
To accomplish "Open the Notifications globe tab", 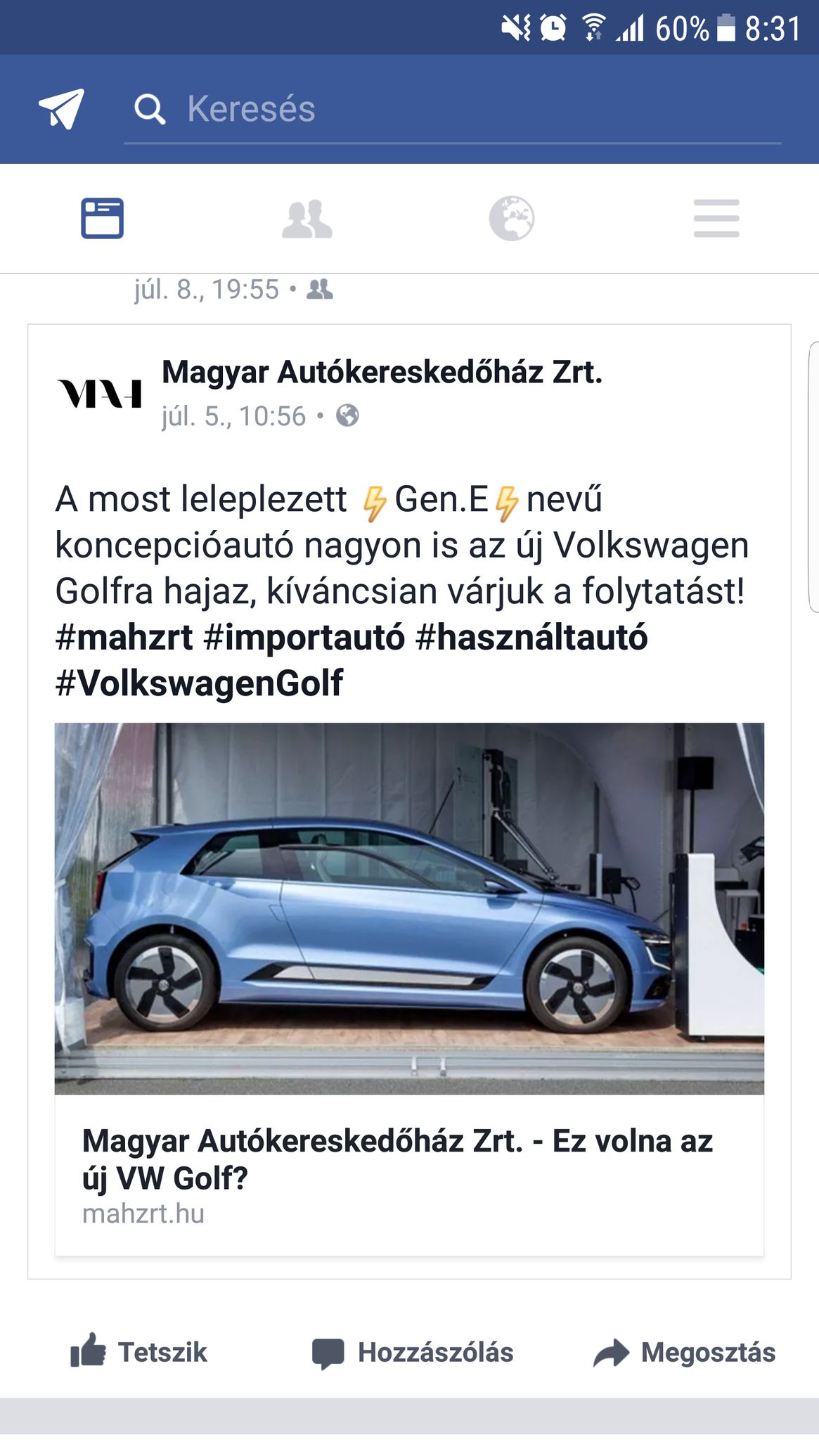I will pos(512,219).
